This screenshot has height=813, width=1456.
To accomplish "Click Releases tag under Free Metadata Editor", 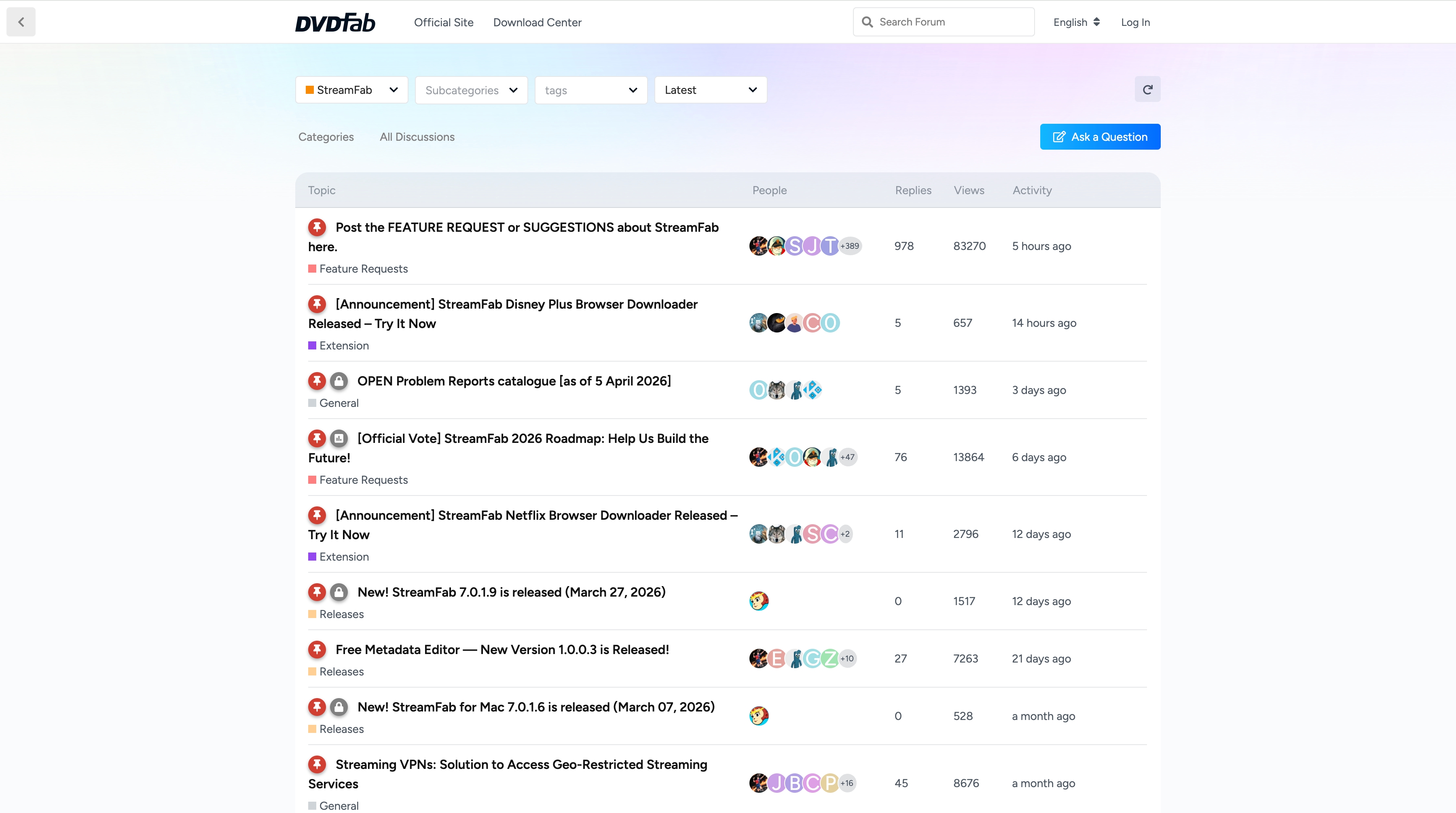I will (336, 672).
